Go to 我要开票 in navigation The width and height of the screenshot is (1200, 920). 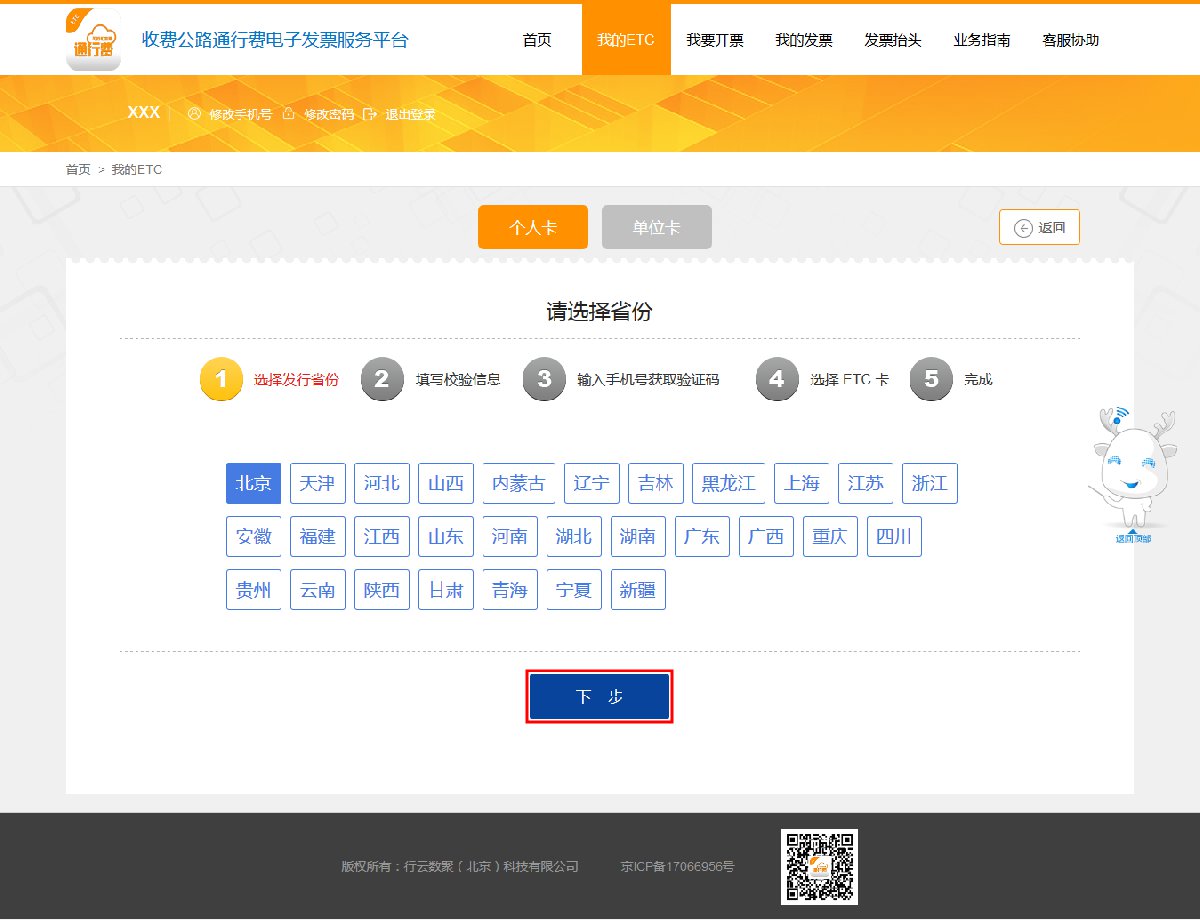714,40
